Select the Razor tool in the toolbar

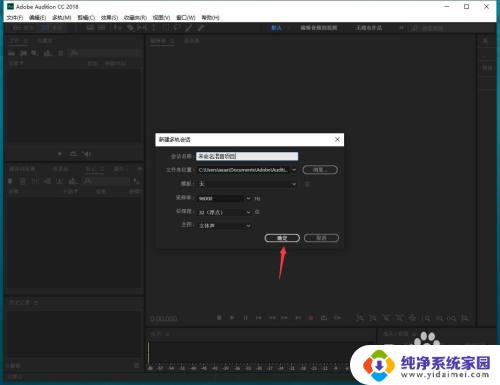pos(131,28)
